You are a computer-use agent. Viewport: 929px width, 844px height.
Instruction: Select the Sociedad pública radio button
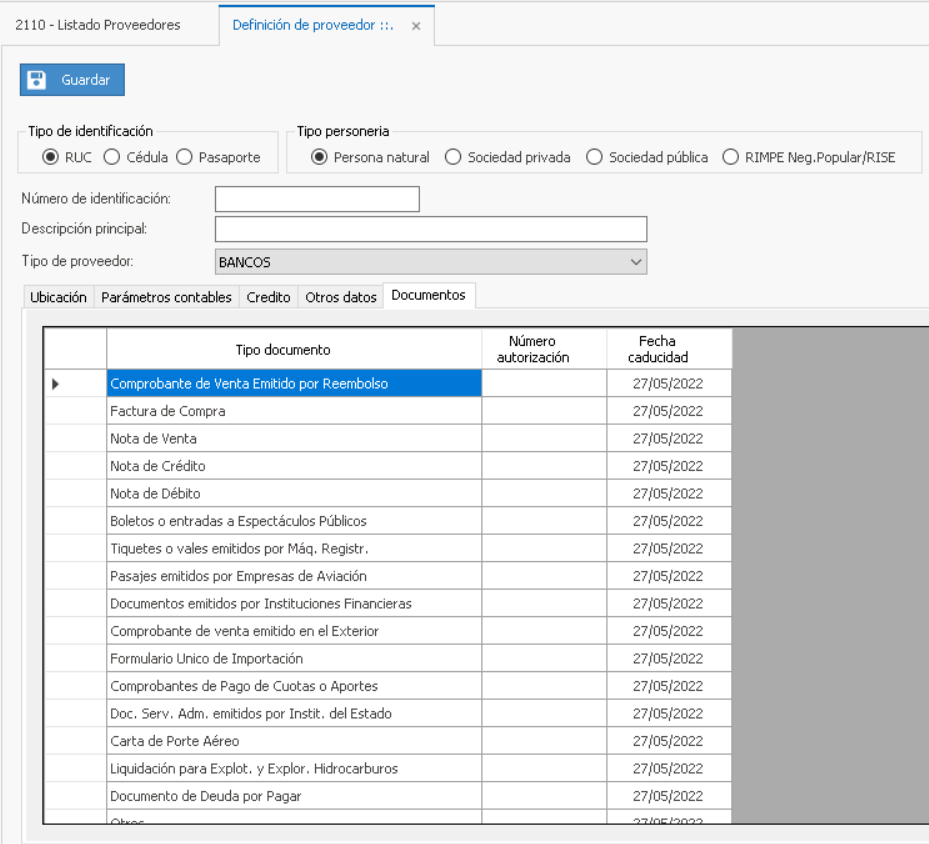(595, 157)
